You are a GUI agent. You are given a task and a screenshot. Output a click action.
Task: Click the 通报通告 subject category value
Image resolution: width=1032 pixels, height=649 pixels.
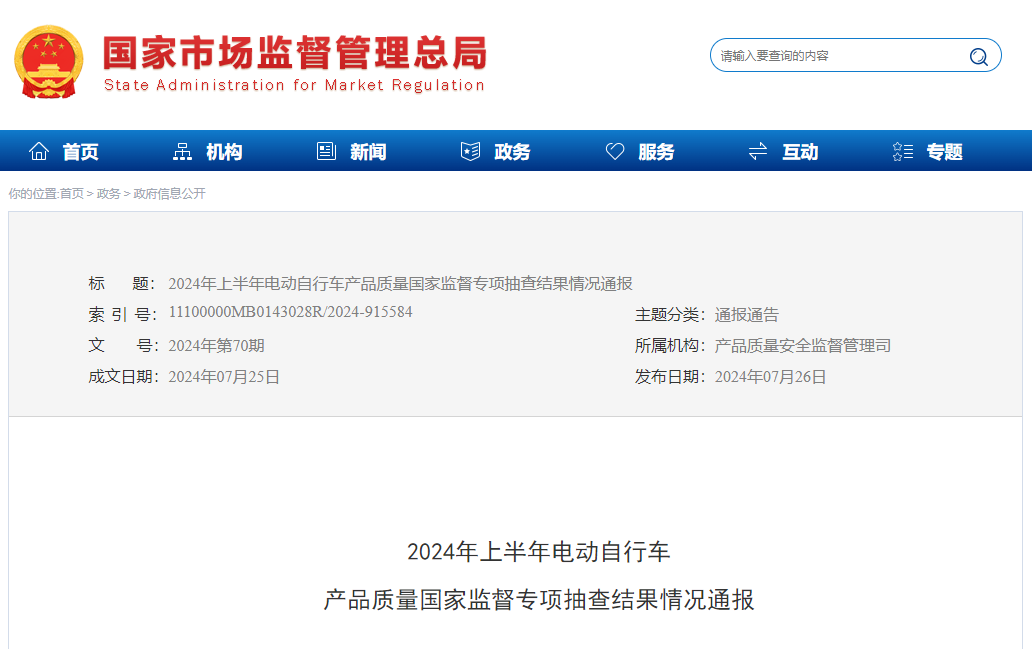coord(746,315)
